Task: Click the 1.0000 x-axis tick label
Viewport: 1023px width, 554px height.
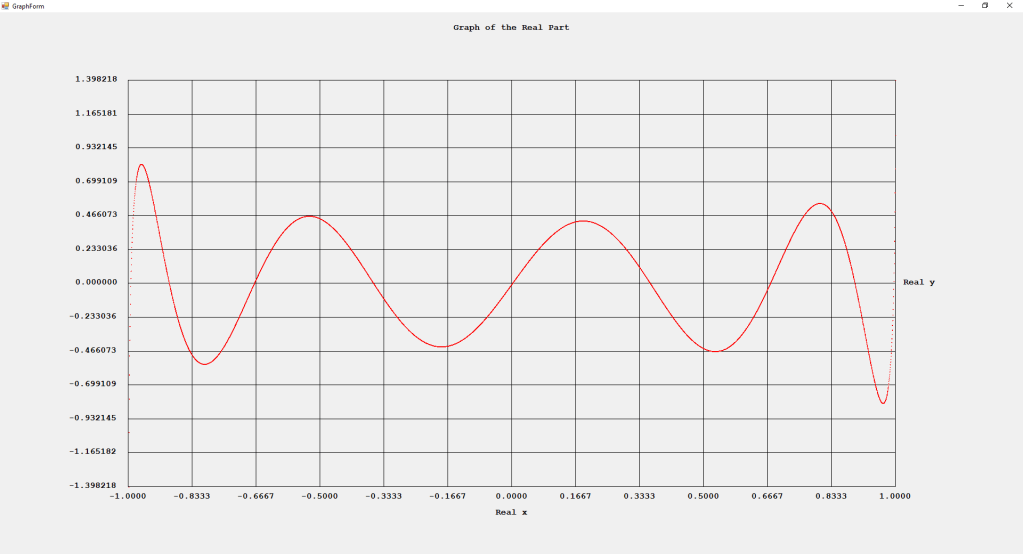Action: click(x=894, y=495)
